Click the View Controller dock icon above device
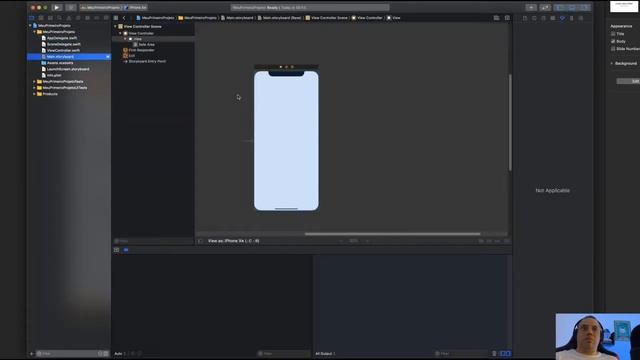The height and width of the screenshot is (360, 640). [281, 67]
